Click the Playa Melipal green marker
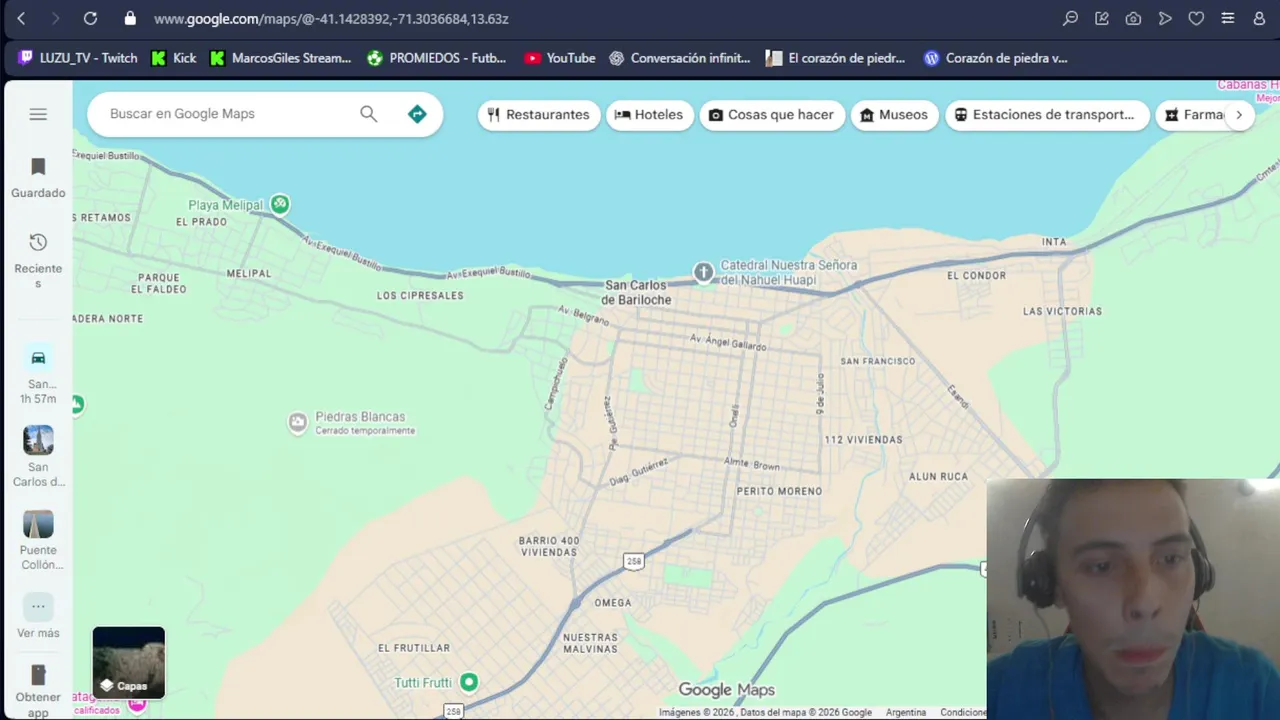The image size is (1280, 720). pyautogui.click(x=280, y=204)
